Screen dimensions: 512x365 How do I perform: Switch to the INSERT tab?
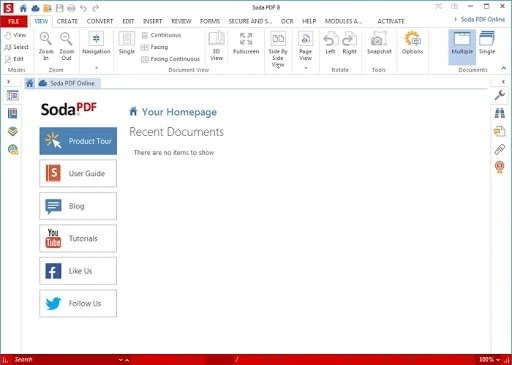pyautogui.click(x=152, y=21)
